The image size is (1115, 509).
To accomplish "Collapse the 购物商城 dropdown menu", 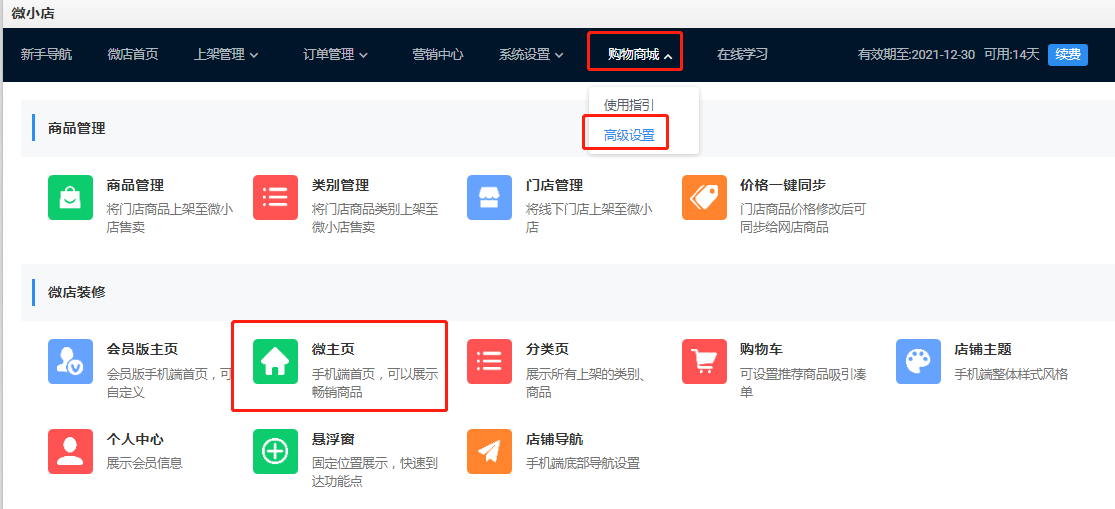I will point(641,54).
